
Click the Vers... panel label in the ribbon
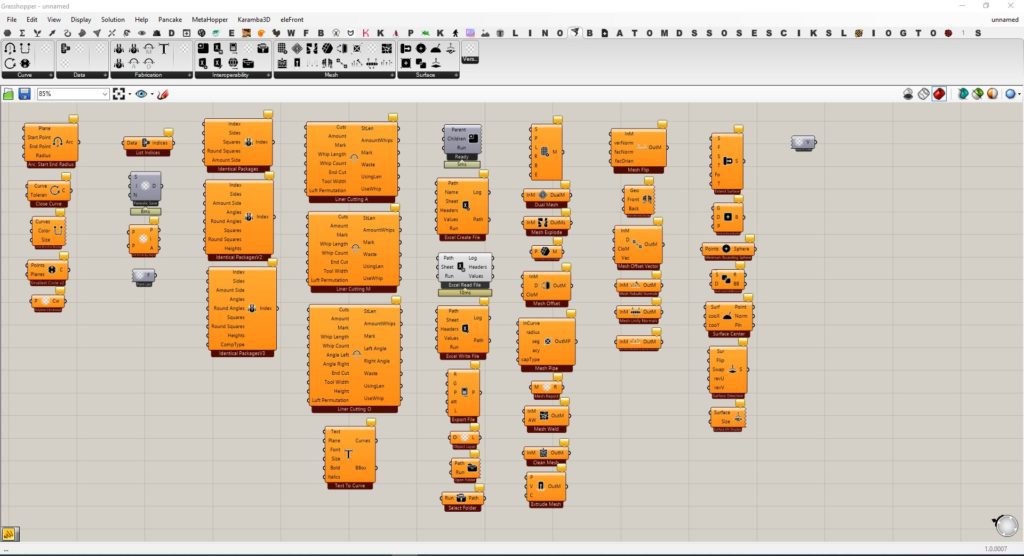tap(470, 59)
